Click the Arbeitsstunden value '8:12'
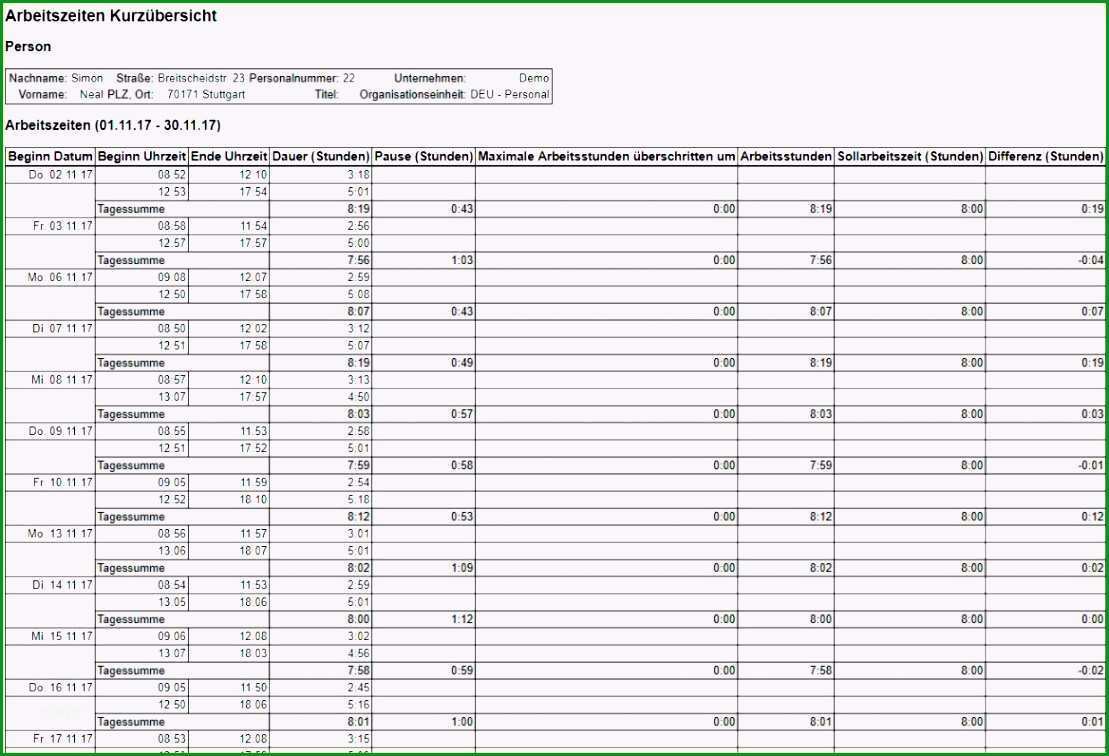Viewport: 1109px width, 756px height. coord(820,517)
